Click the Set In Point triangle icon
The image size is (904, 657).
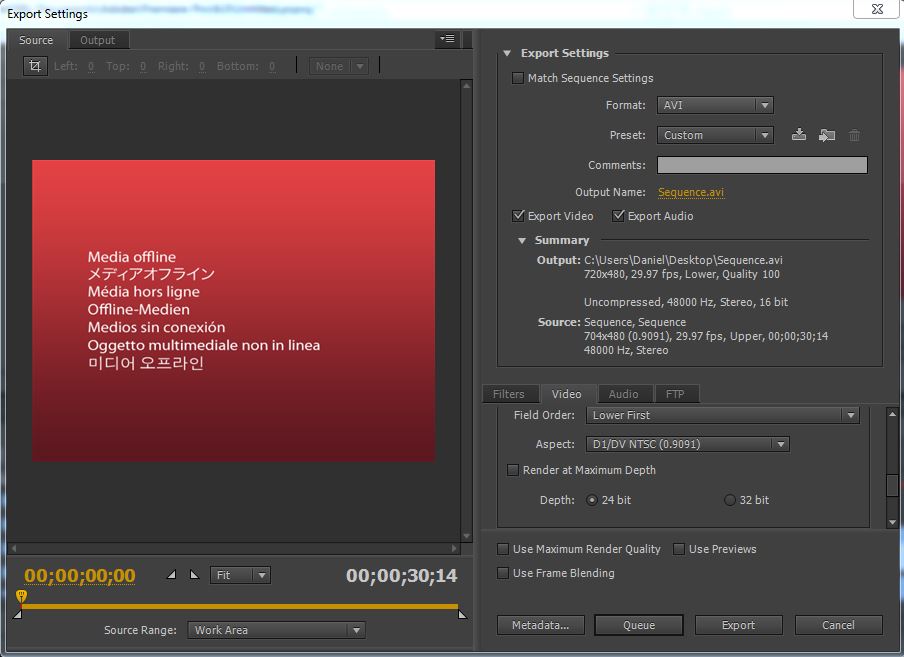171,575
